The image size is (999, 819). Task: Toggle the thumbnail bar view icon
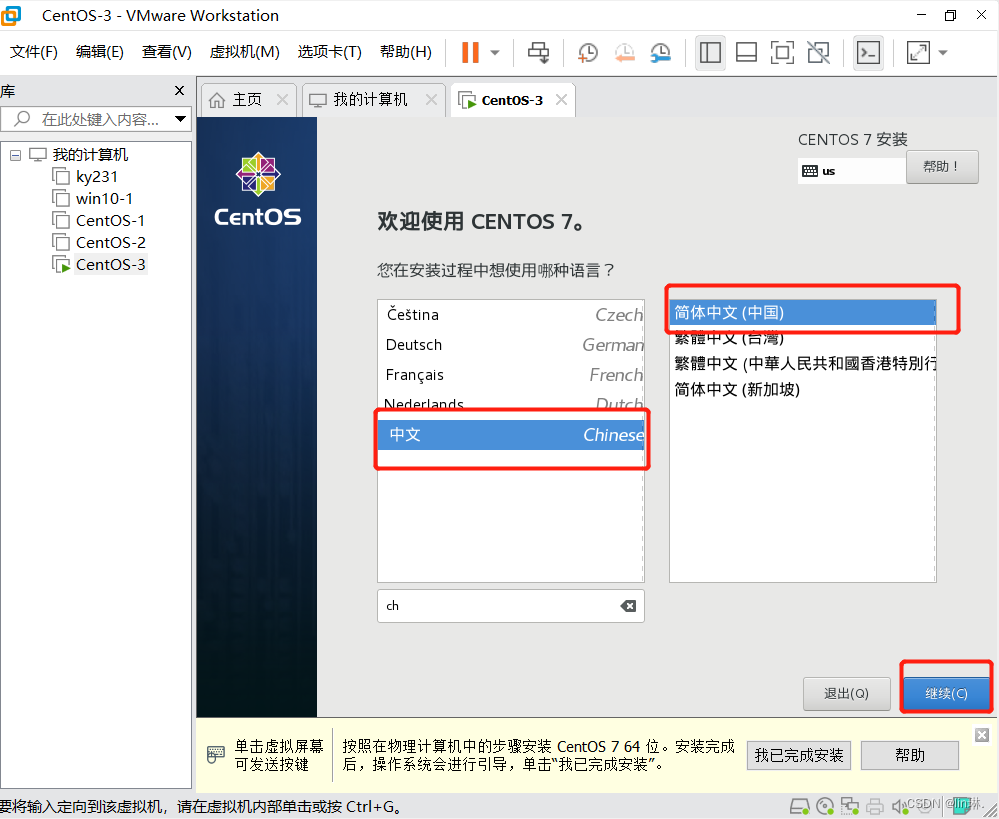click(746, 52)
